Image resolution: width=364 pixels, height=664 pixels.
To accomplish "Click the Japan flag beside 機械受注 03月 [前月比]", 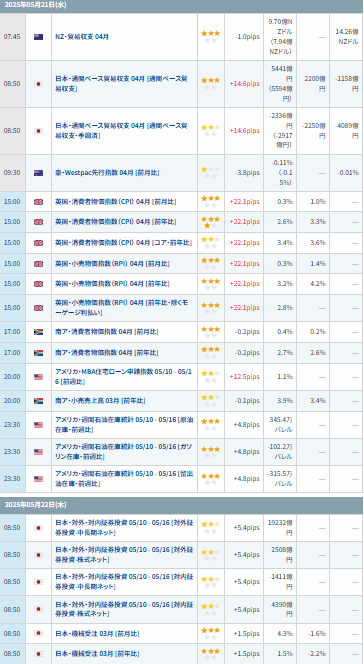I will click(x=38, y=633).
